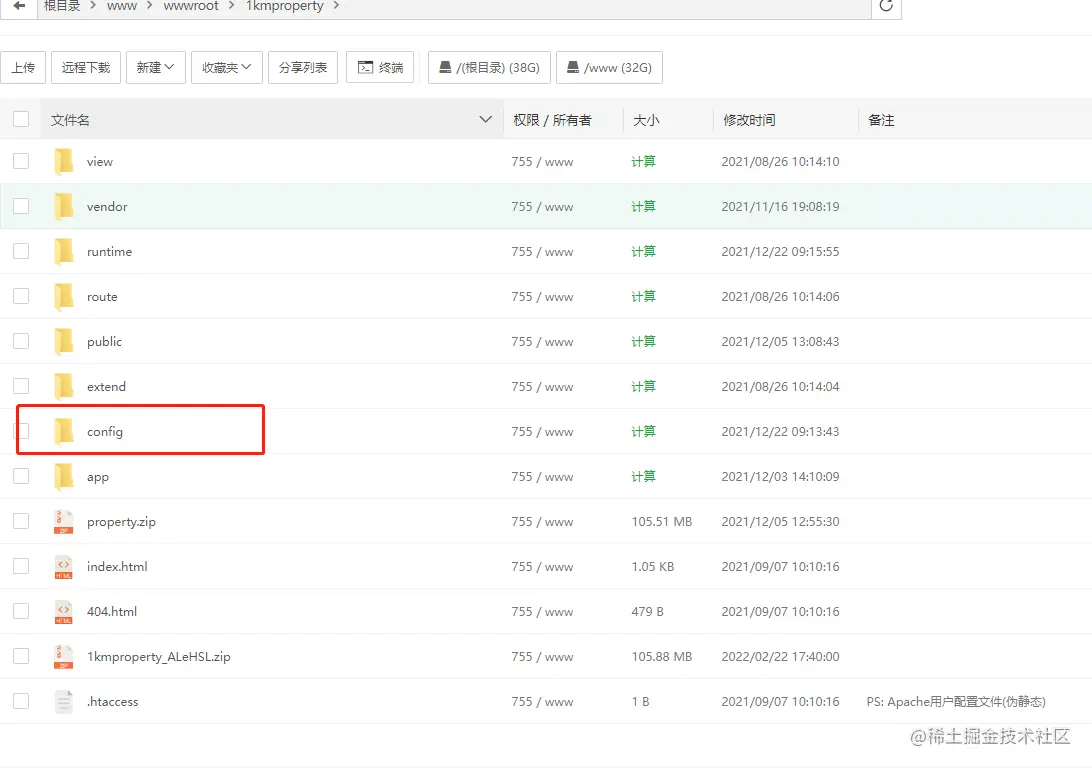Calculate size of the runtime folder
1092x768 pixels.
[643, 251]
